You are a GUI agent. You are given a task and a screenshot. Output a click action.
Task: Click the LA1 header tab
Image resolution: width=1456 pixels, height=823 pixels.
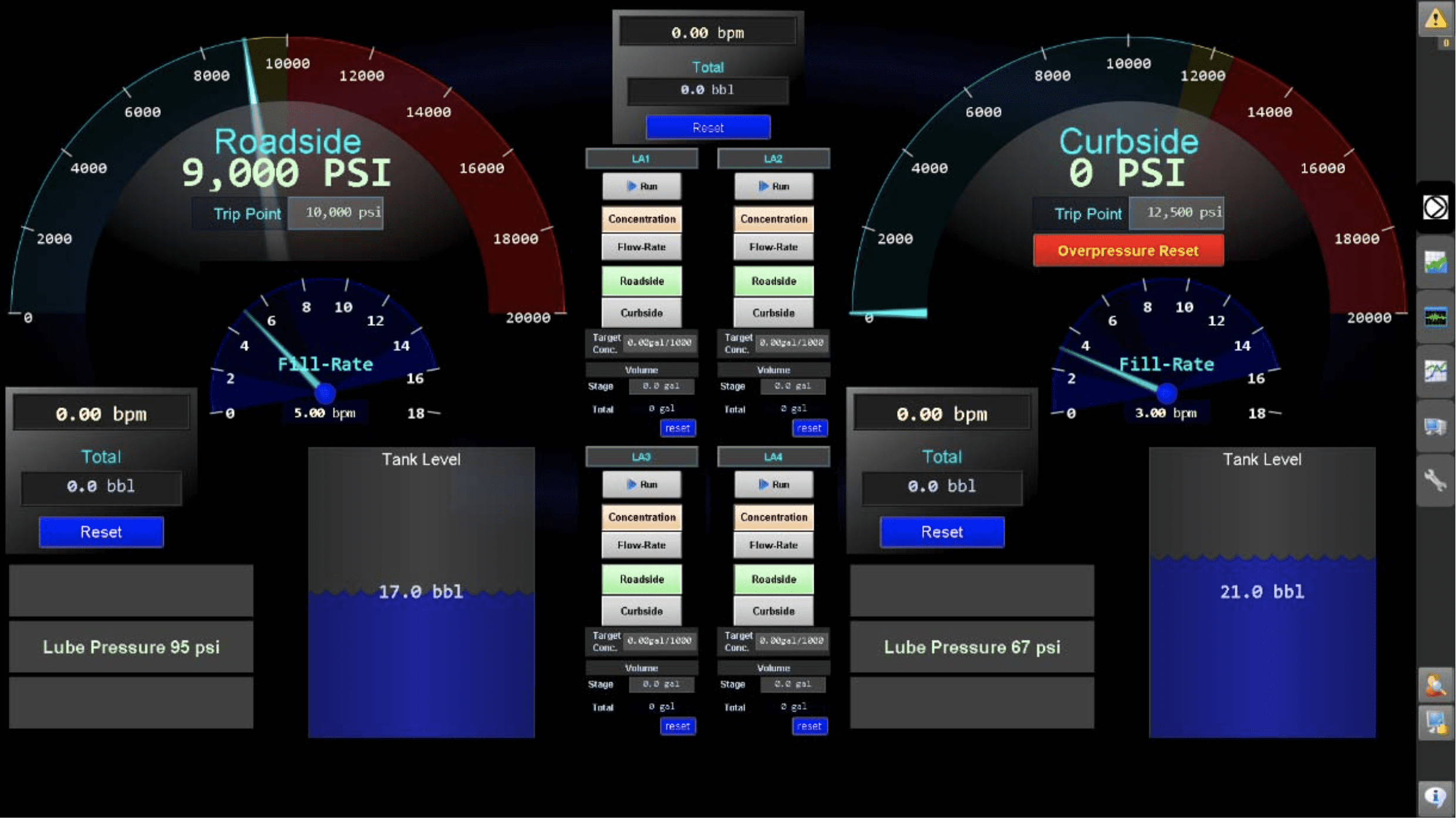[642, 159]
